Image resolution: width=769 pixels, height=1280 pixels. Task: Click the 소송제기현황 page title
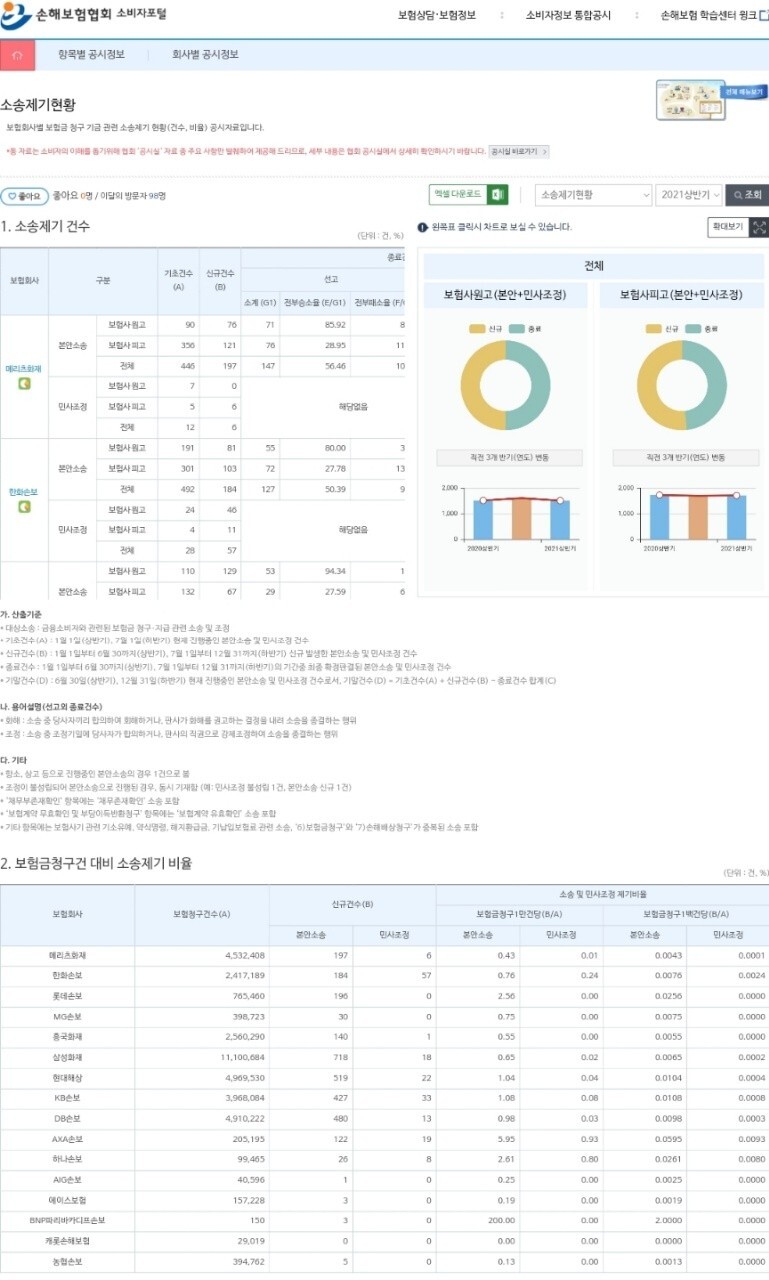(38, 104)
